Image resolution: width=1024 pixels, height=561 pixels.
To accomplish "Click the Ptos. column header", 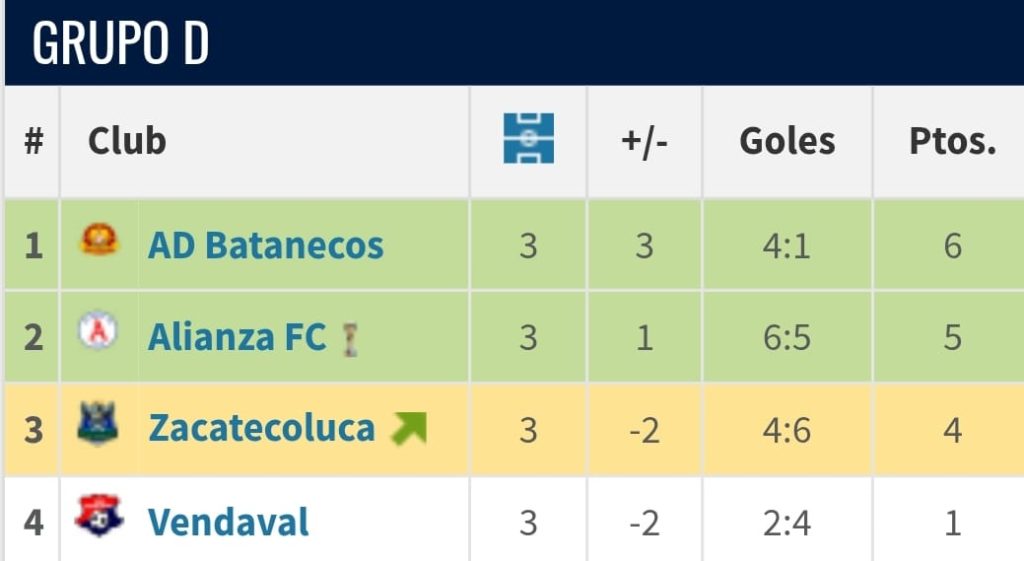I will [952, 141].
